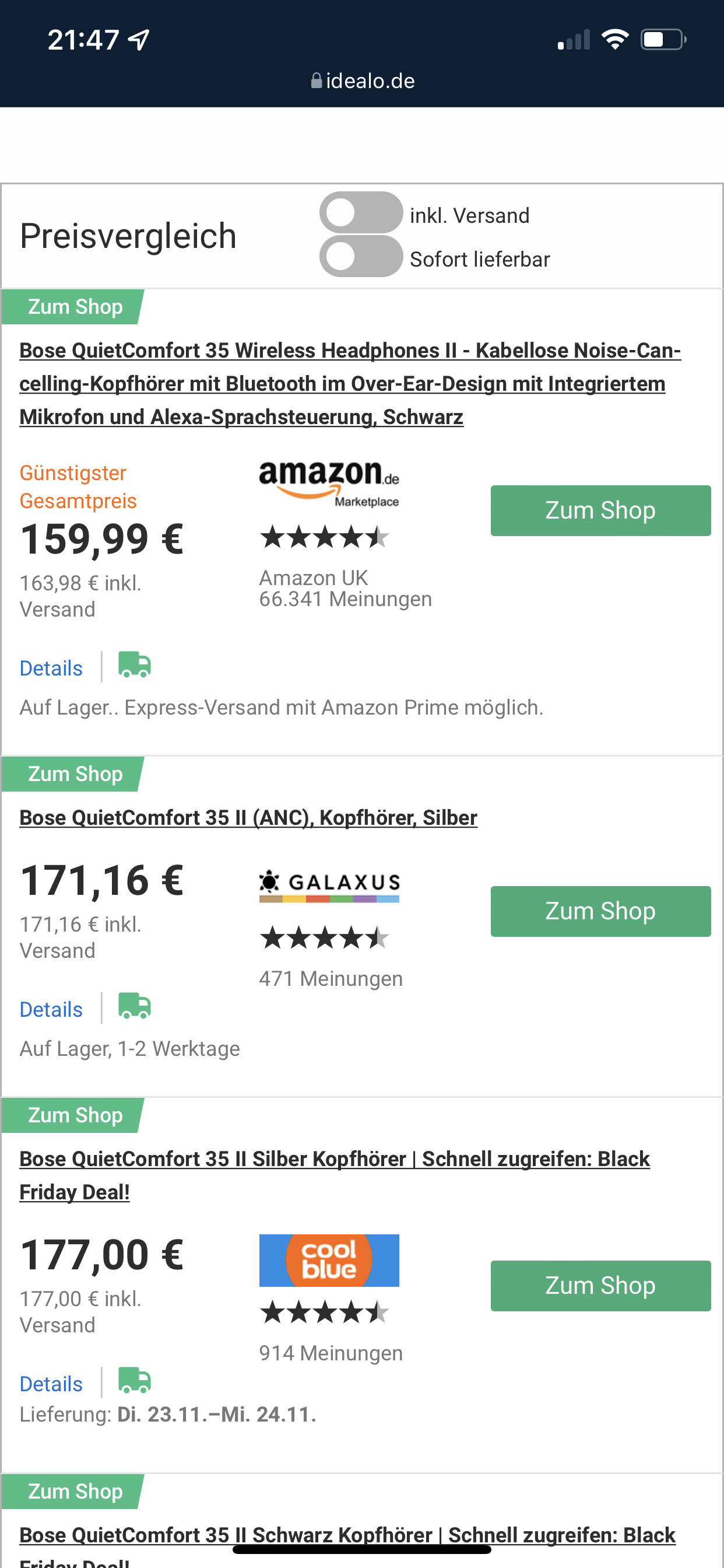Open Details for the 177,00 € offer
This screenshot has height=1568, width=724.
point(51,1384)
